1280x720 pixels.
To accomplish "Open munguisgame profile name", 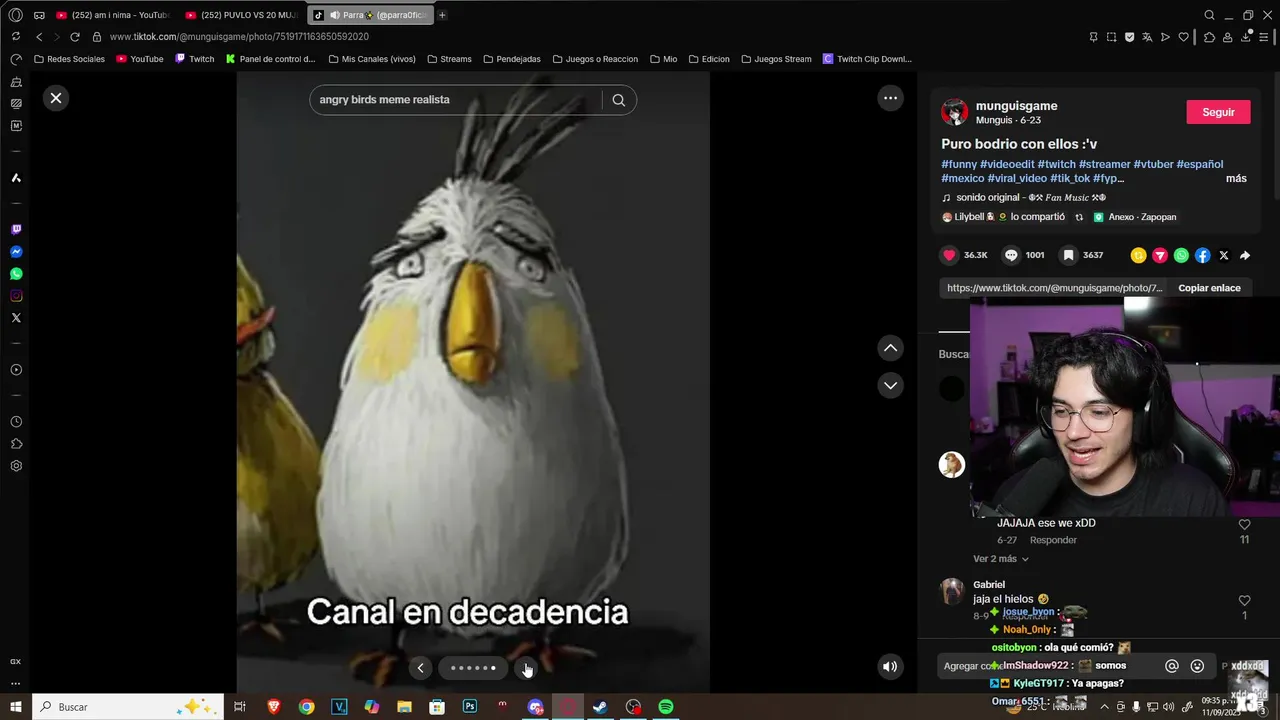I will click(x=1016, y=106).
